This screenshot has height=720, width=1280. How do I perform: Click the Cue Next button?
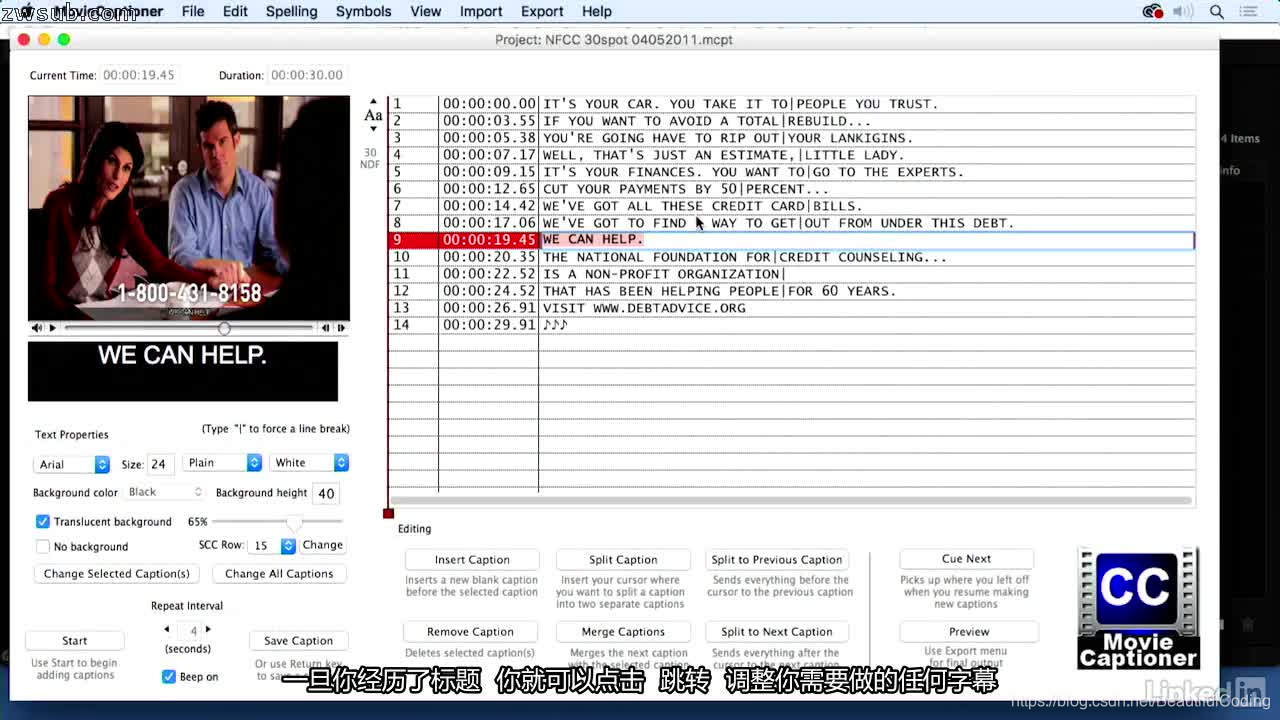click(966, 559)
